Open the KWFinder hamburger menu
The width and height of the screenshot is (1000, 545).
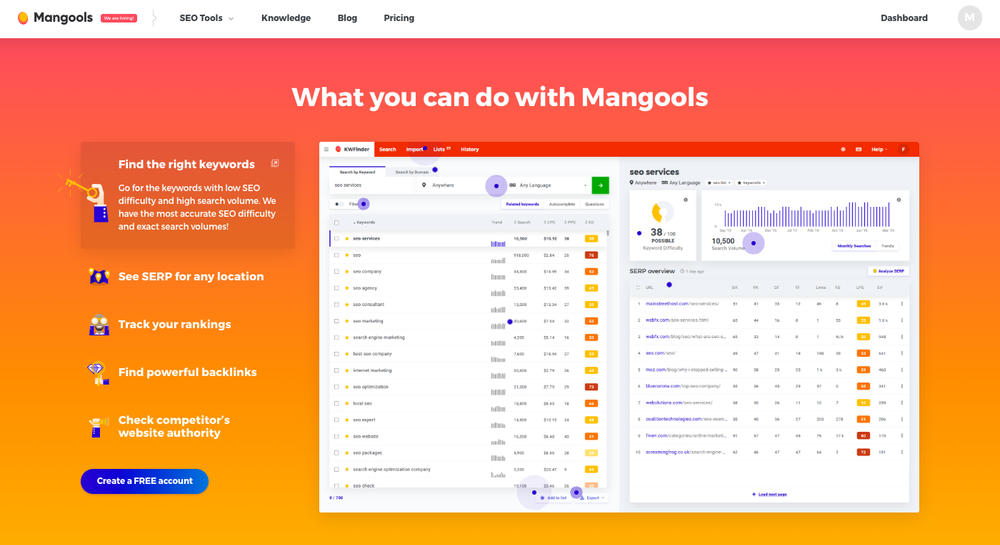point(326,149)
